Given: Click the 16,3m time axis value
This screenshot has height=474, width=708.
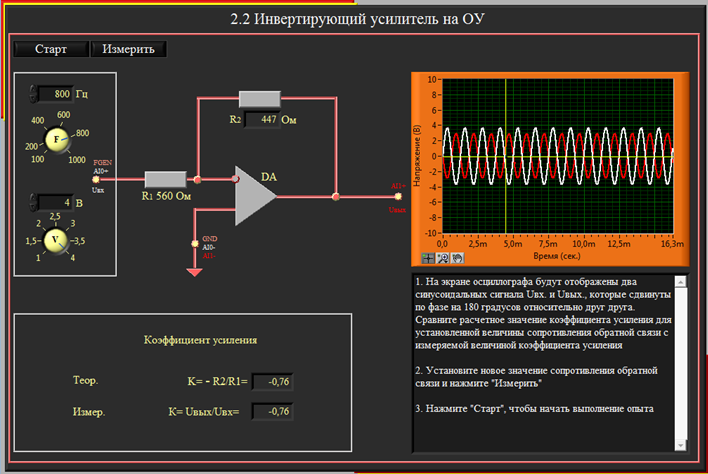Looking at the screenshot, I should coord(672,244).
